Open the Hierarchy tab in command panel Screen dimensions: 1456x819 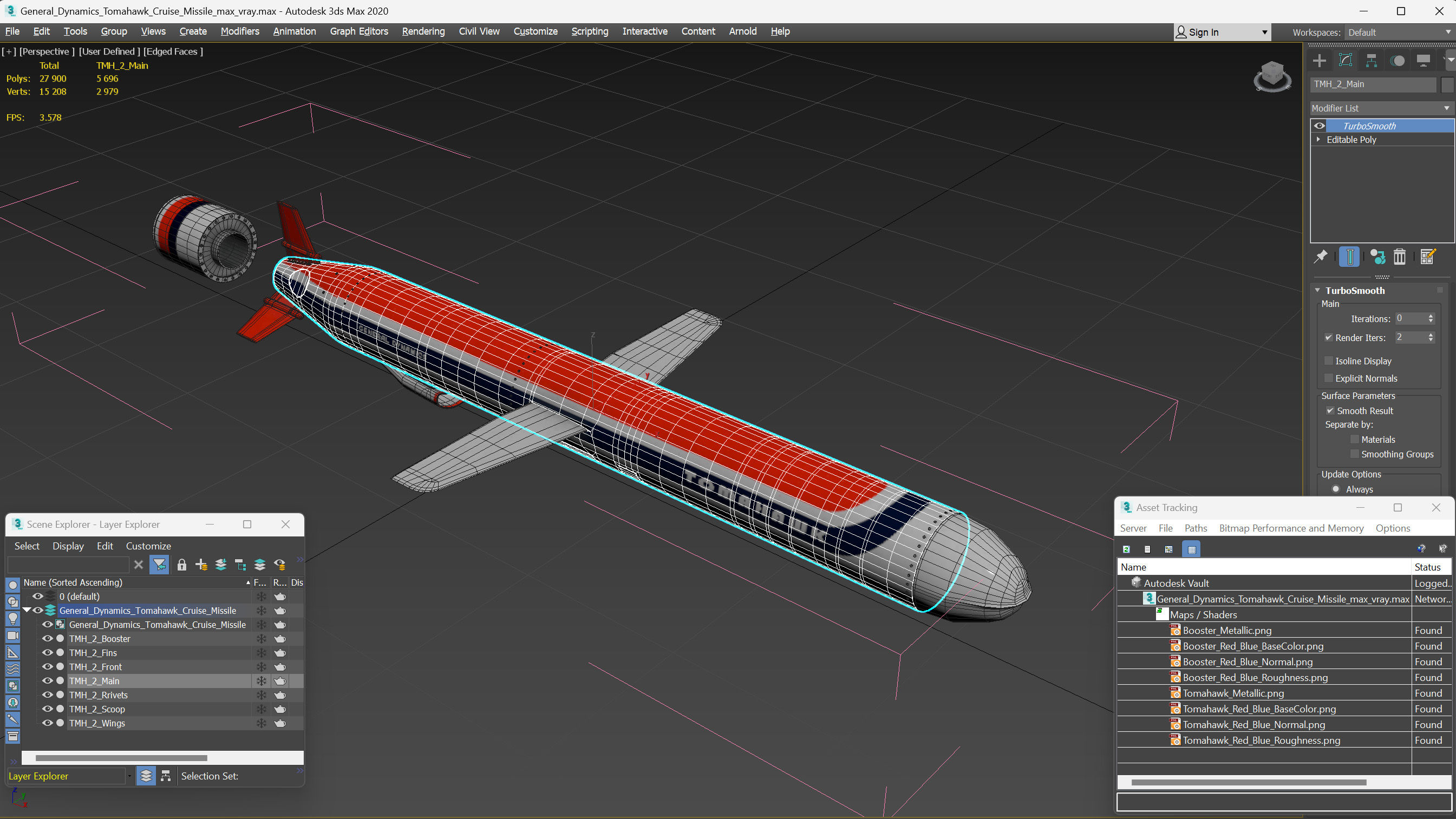[x=1371, y=61]
